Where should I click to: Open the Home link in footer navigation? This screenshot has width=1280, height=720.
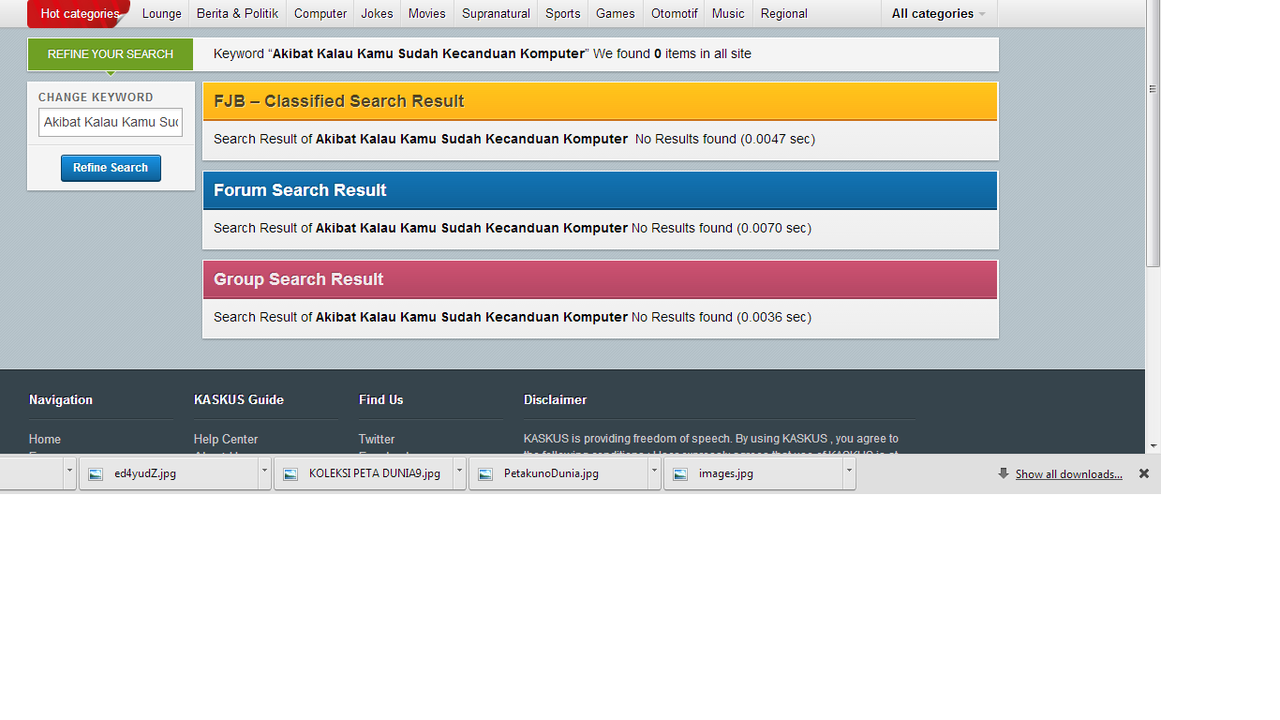click(45, 439)
